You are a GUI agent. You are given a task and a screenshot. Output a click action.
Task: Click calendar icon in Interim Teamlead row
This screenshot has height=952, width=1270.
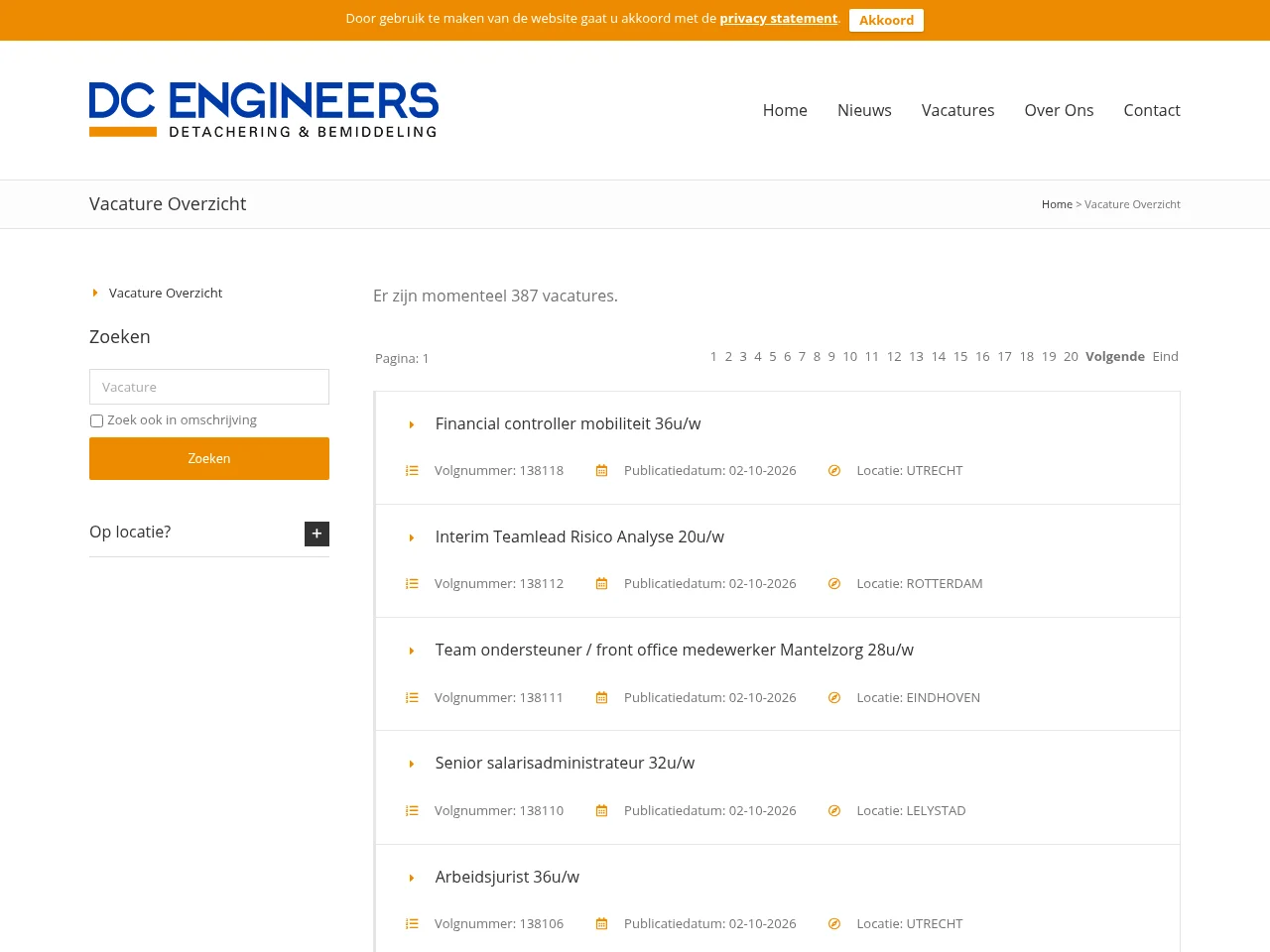click(x=601, y=584)
